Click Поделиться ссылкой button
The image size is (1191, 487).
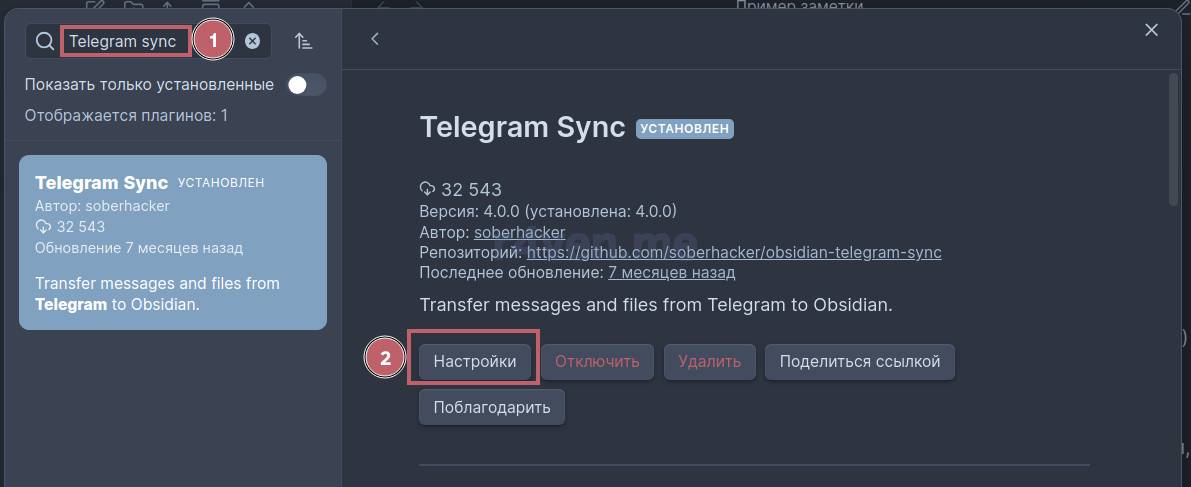click(859, 361)
